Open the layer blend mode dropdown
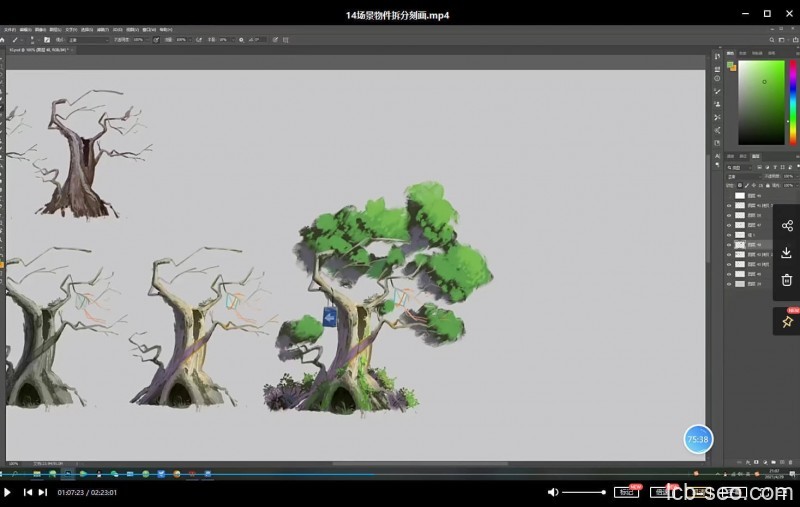This screenshot has height=507, width=800. pyautogui.click(x=743, y=176)
